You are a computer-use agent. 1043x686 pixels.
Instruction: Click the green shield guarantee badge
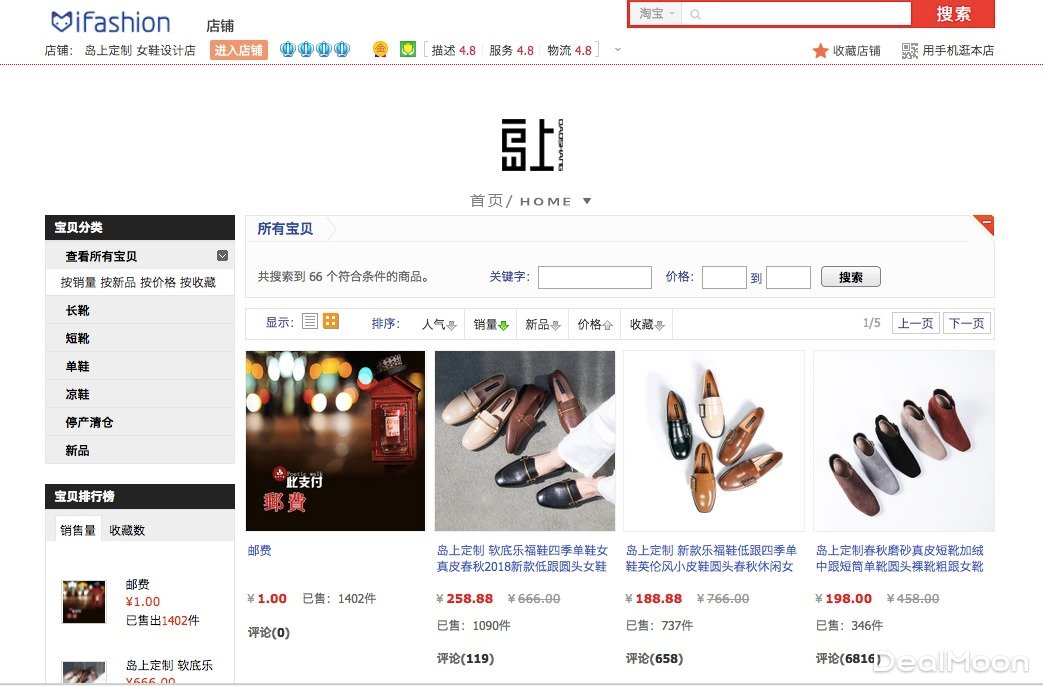click(408, 49)
